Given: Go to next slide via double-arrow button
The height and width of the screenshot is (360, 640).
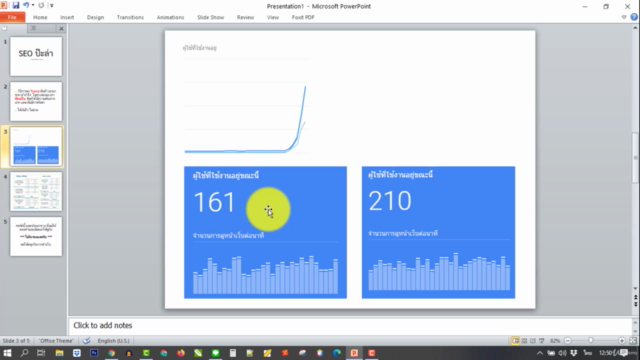Looking at the screenshot, I should point(636,304).
